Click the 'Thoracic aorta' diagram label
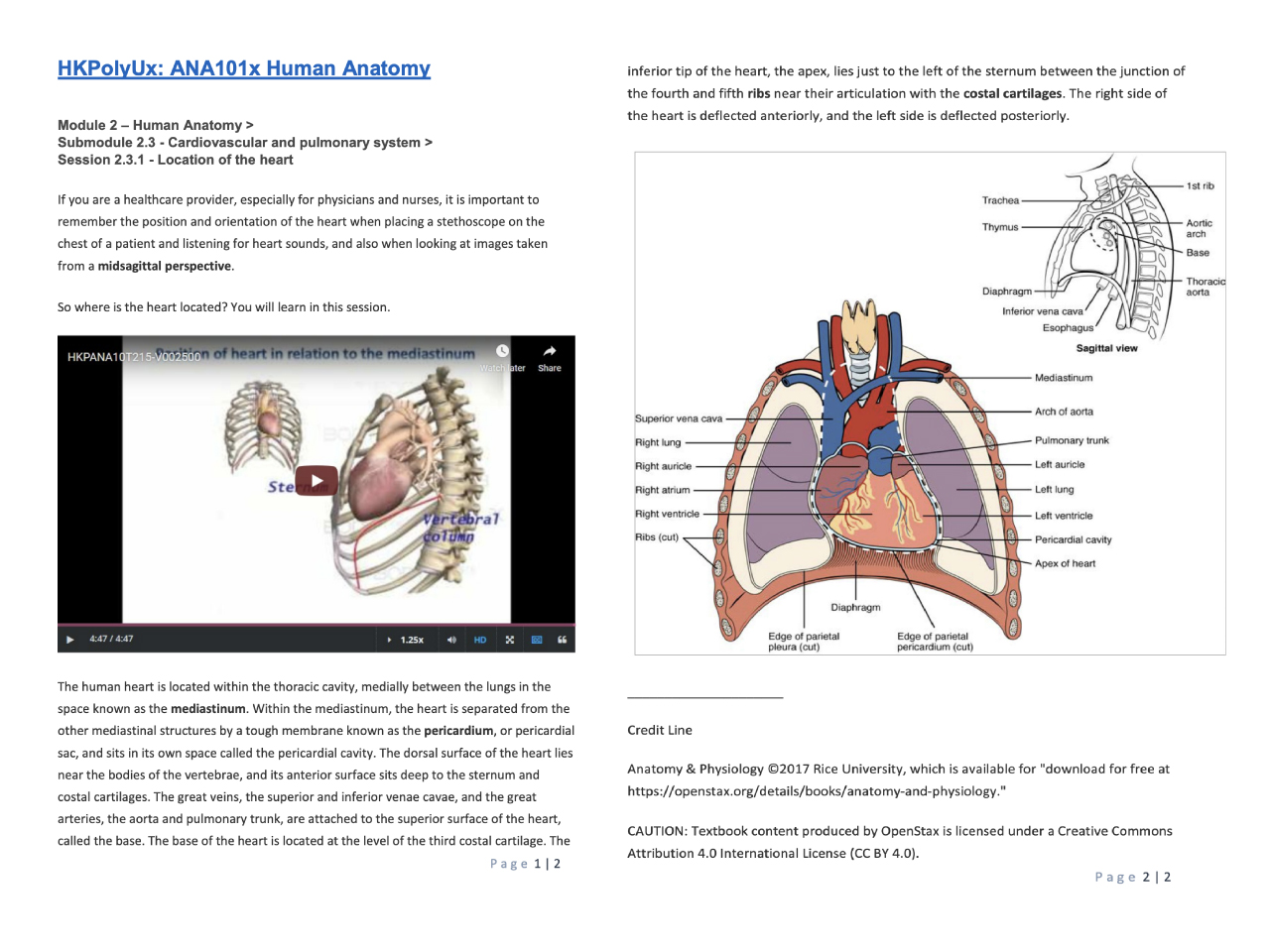 [x=1206, y=287]
